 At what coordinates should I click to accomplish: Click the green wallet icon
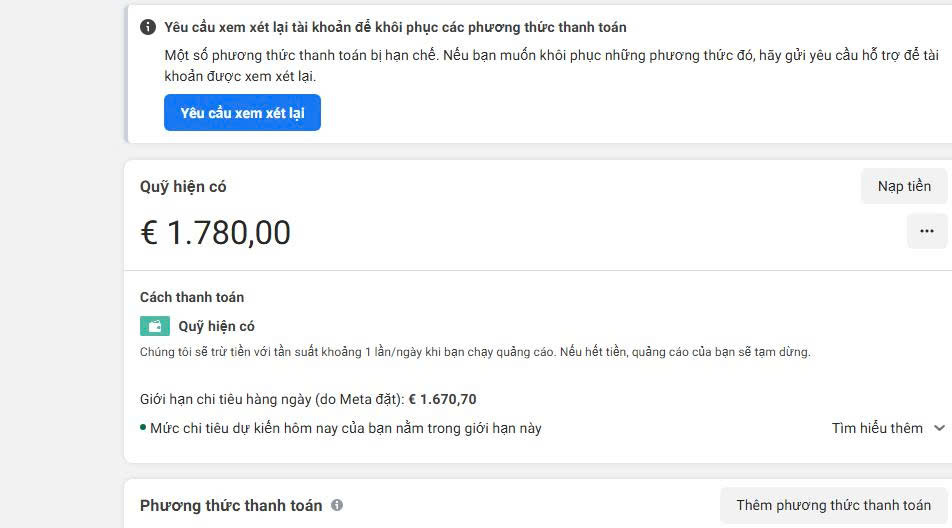155,326
